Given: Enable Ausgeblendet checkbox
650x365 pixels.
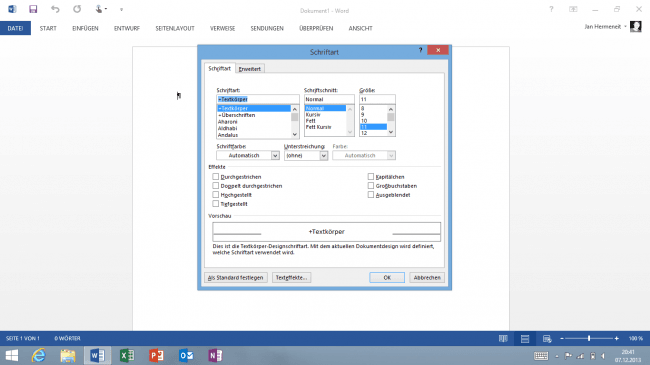Looking at the screenshot, I should [x=371, y=195].
